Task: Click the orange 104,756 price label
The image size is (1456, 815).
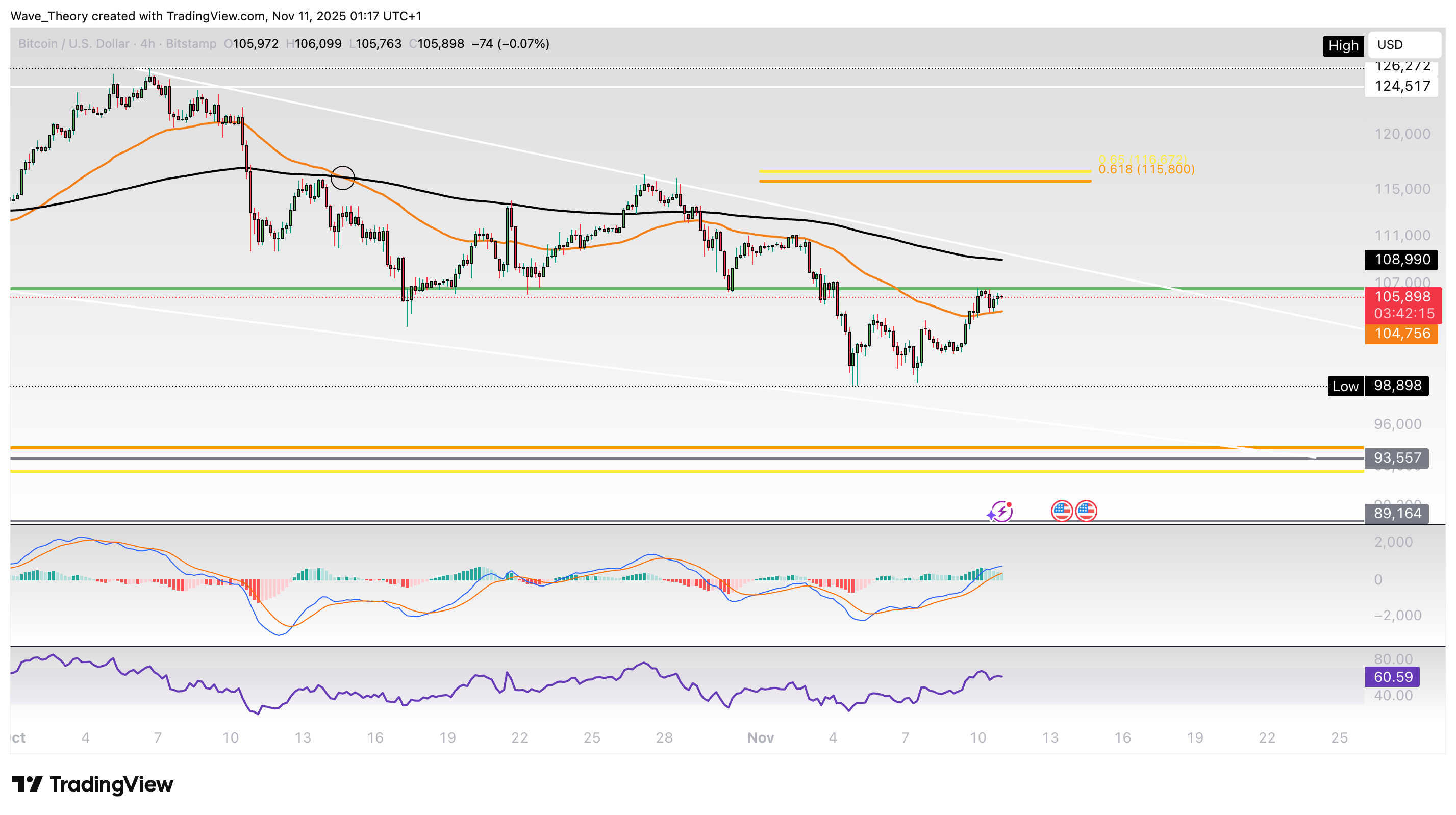Action: tap(1402, 334)
